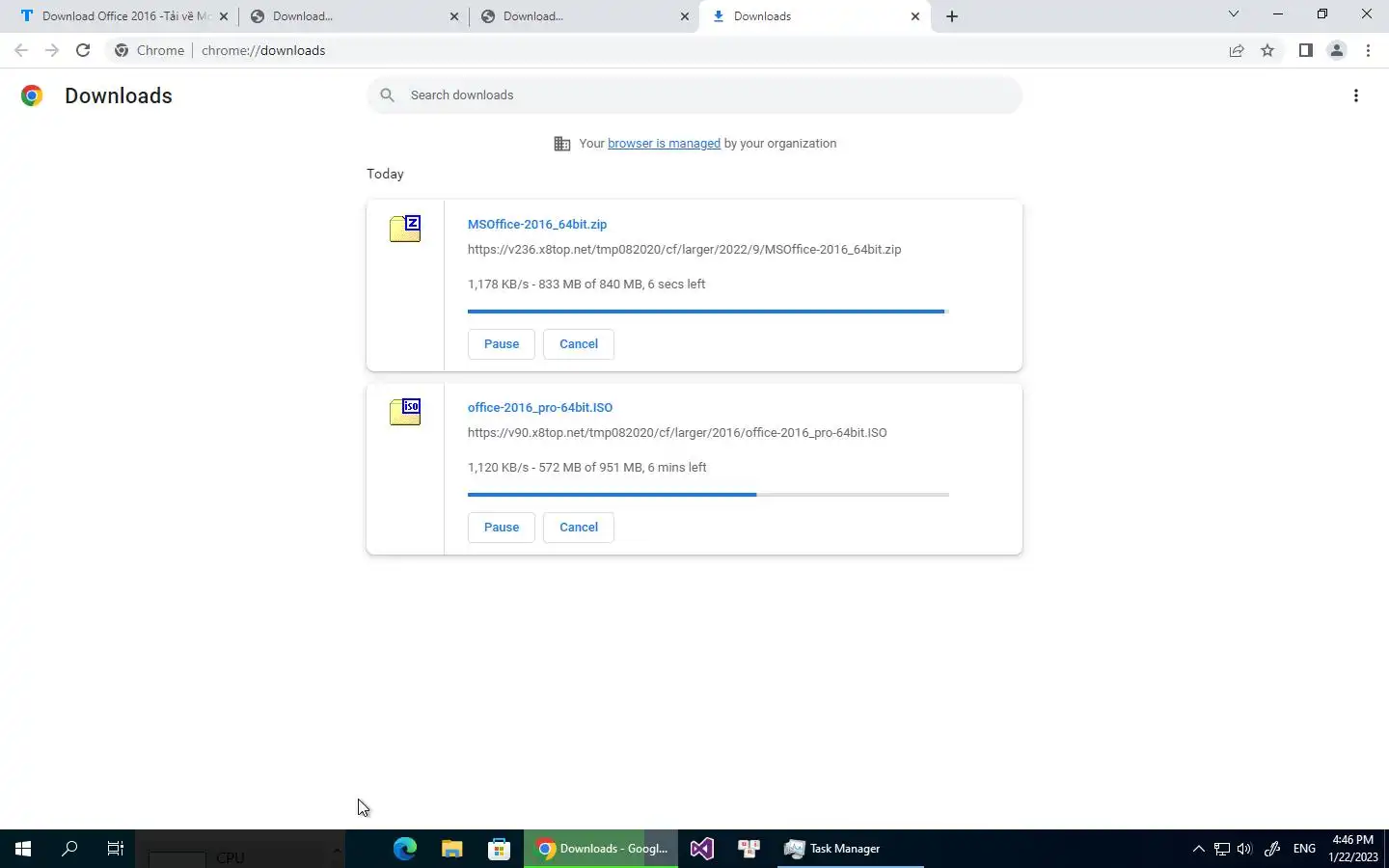Image resolution: width=1389 pixels, height=868 pixels.
Task: Open the taskbar app beside Visual Studio
Action: [749, 849]
